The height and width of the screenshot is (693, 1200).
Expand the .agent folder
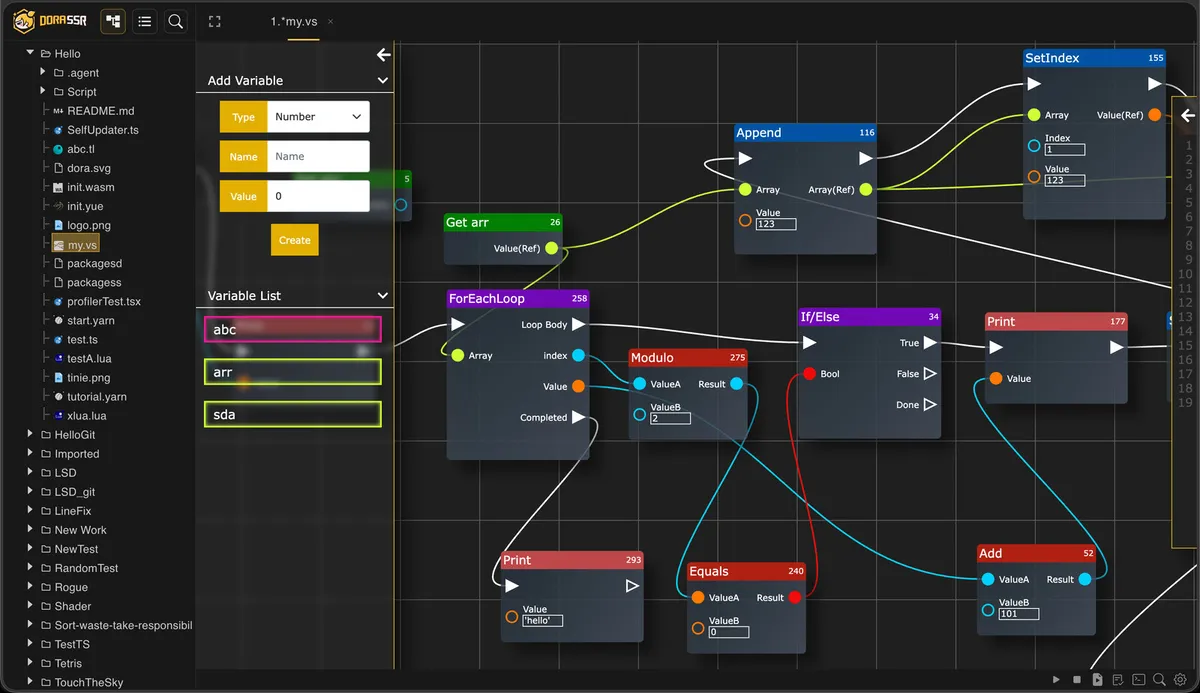point(43,72)
